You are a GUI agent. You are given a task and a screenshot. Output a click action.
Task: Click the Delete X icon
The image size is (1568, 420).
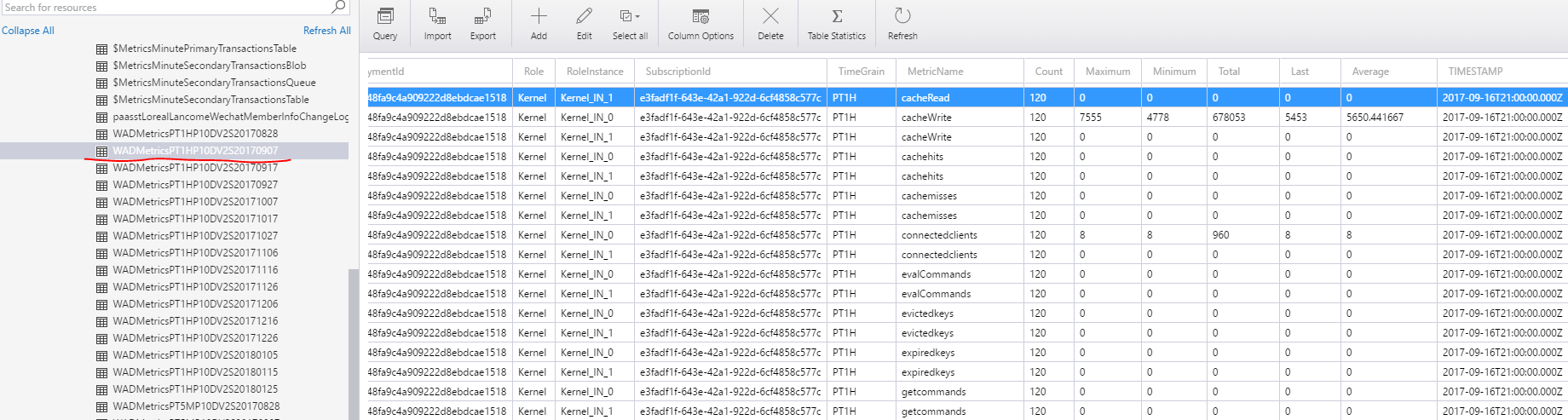(770, 17)
